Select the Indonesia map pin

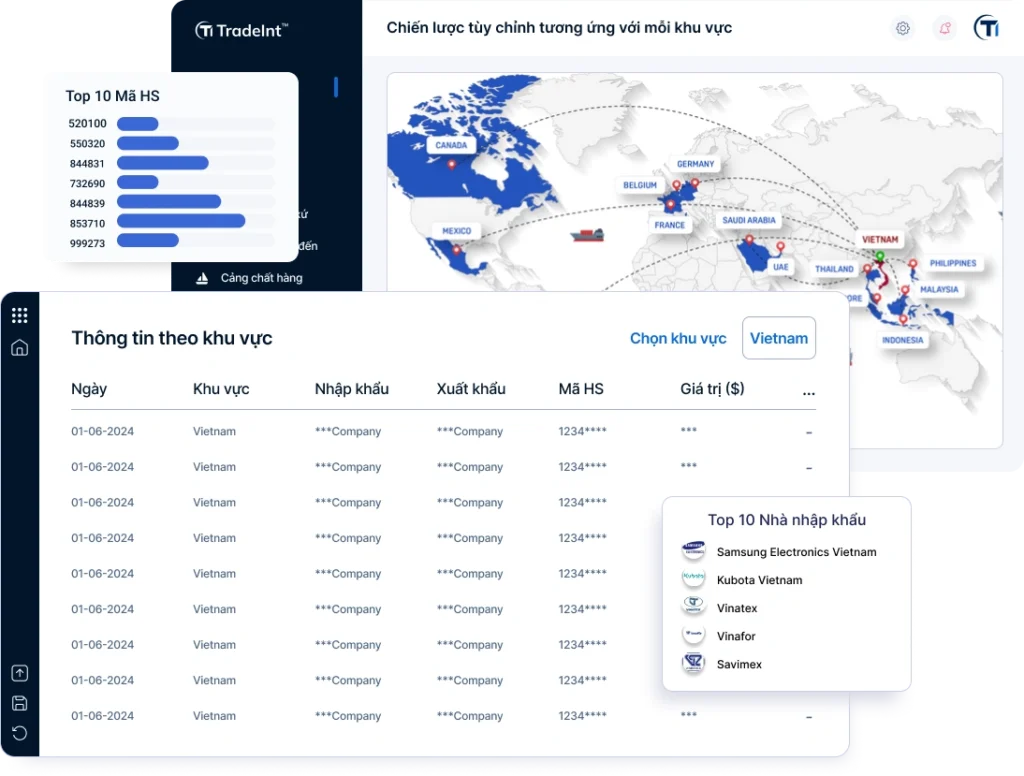point(903,319)
